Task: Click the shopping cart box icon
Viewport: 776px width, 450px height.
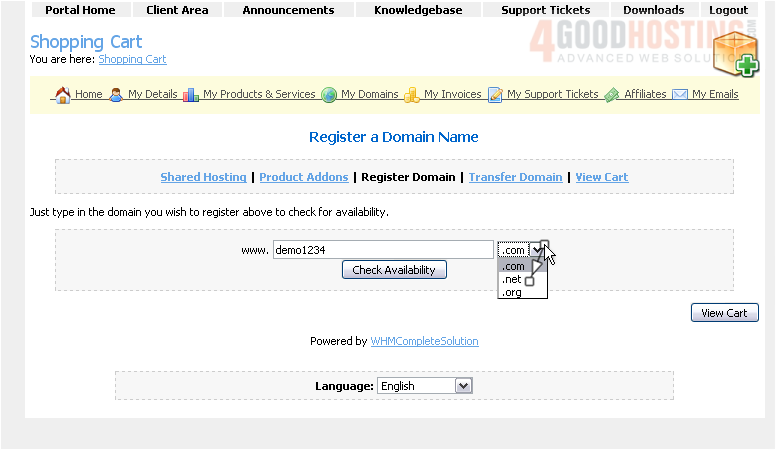Action: point(735,53)
